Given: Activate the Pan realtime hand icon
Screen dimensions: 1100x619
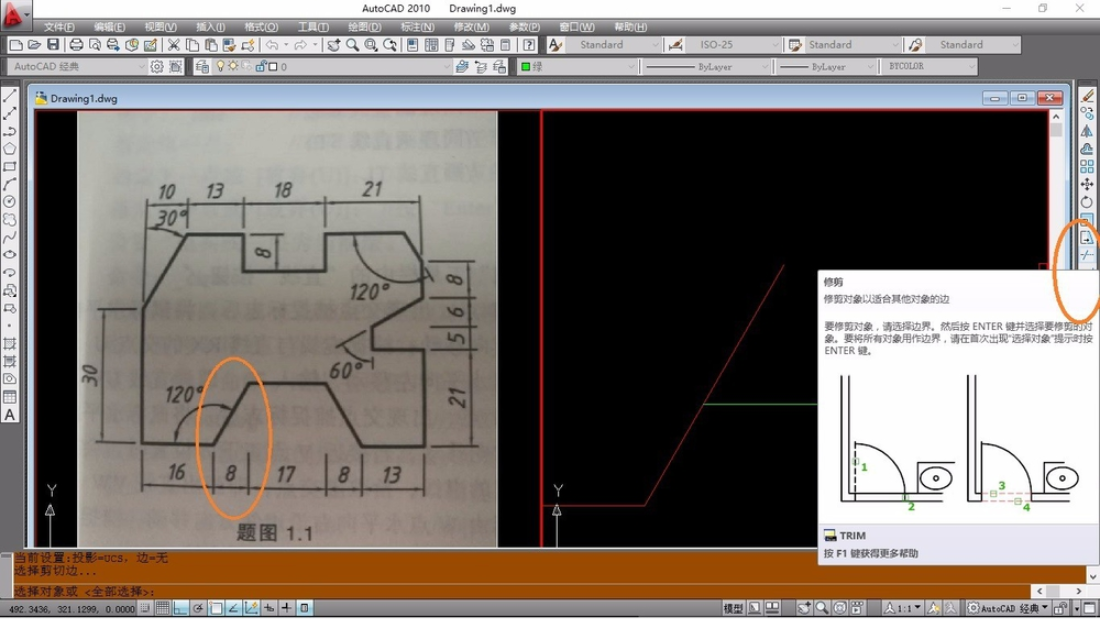Looking at the screenshot, I should coord(333,45).
